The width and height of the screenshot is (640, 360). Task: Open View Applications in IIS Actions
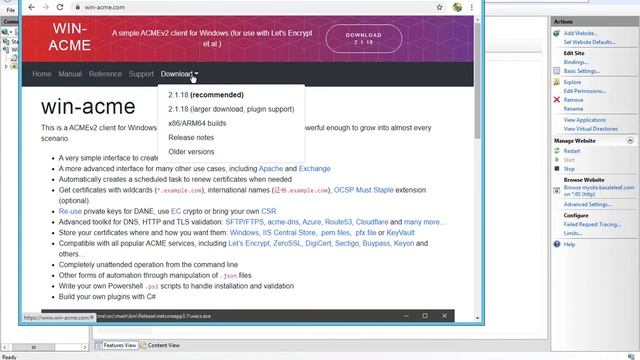tap(584, 120)
